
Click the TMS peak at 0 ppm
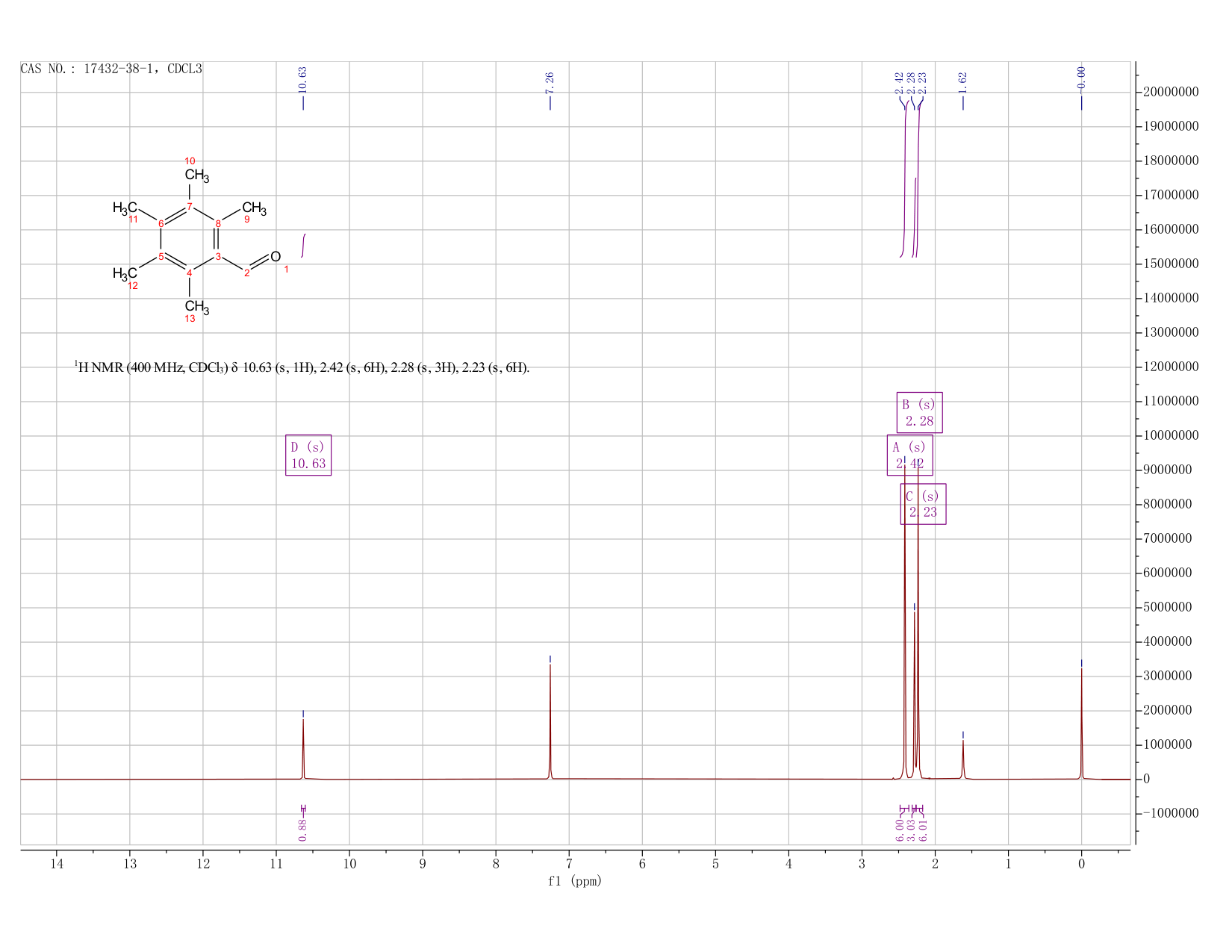pyautogui.click(x=1081, y=724)
